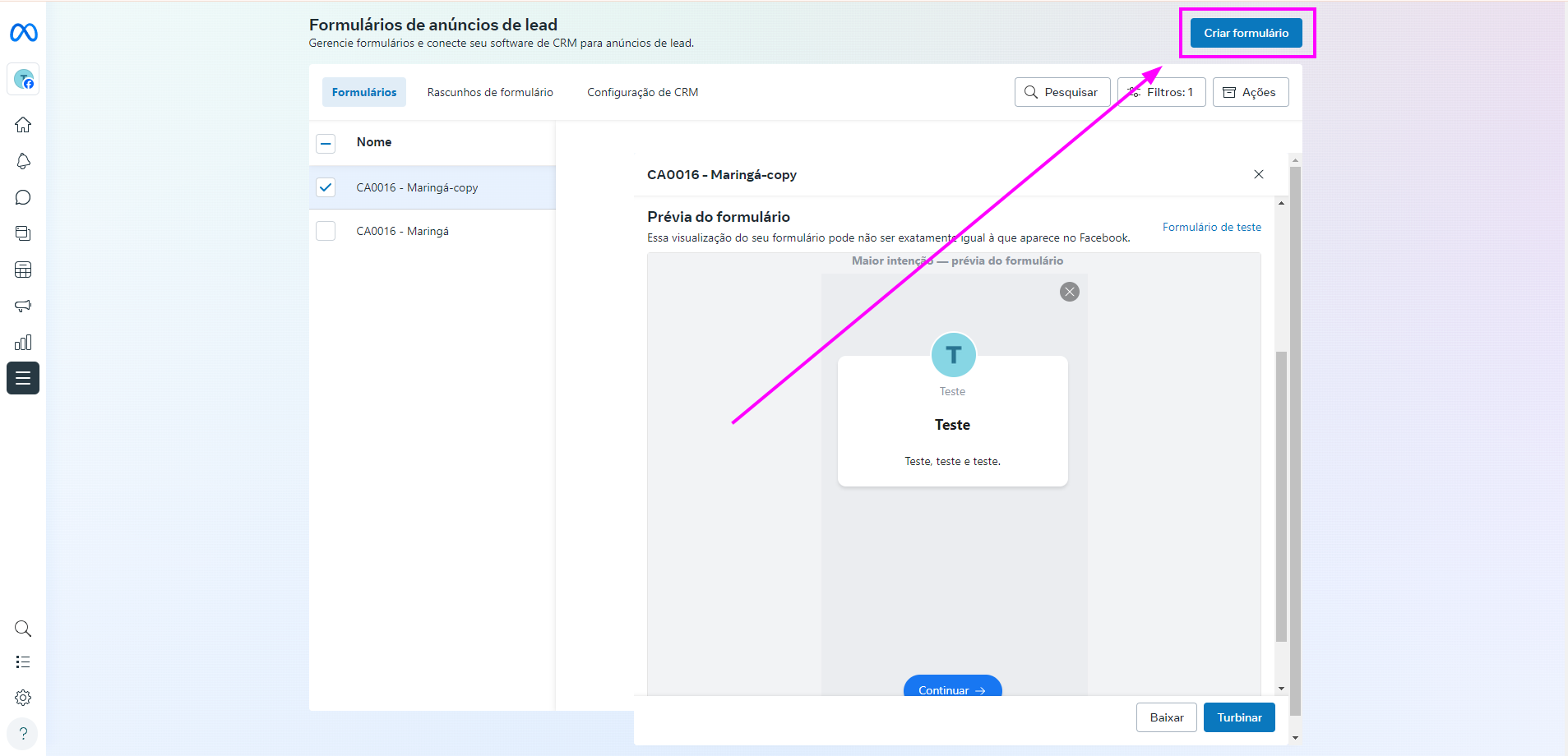The height and width of the screenshot is (756, 1568).
Task: Open the Filtros: 1 filter button
Action: click(1162, 92)
